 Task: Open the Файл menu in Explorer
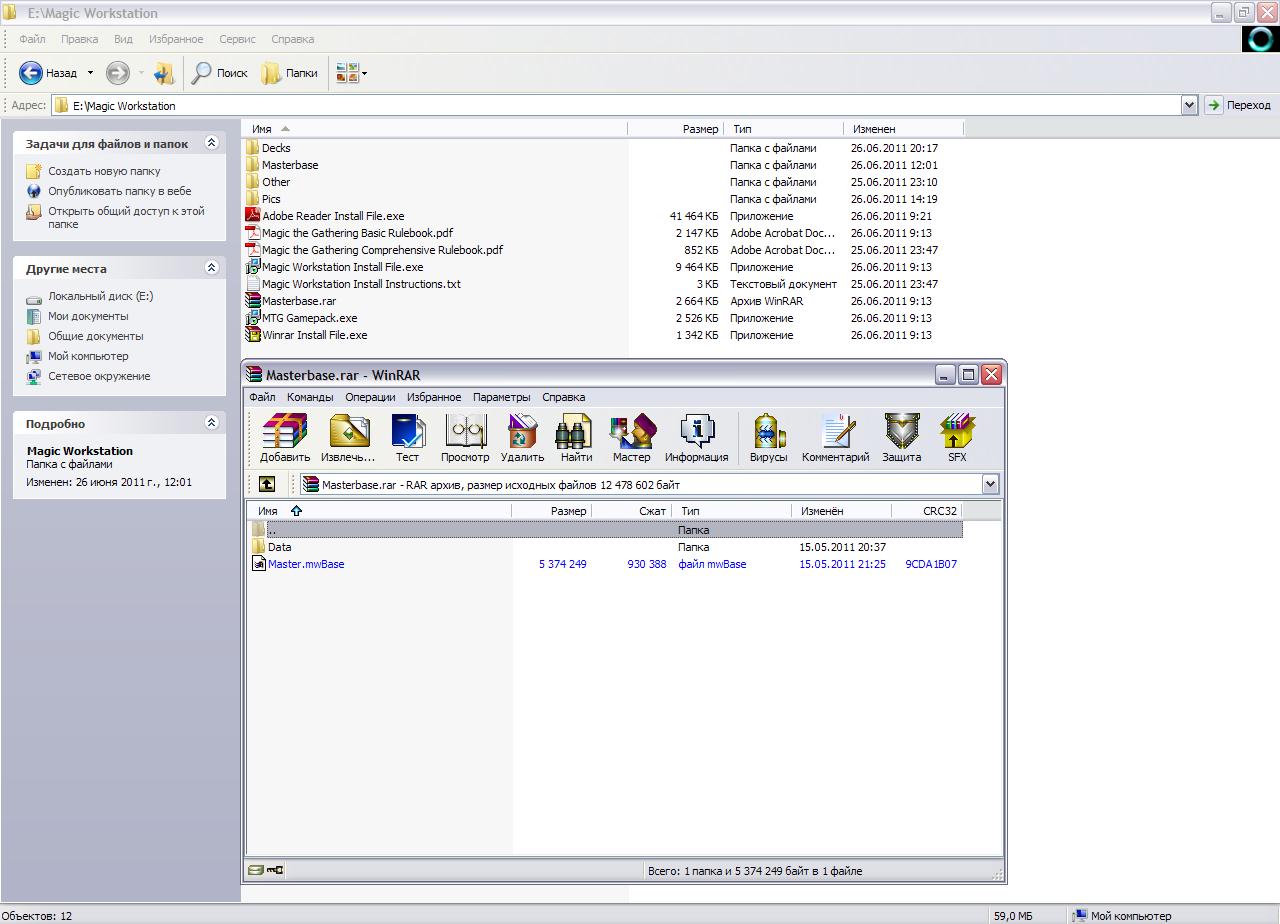[x=32, y=39]
